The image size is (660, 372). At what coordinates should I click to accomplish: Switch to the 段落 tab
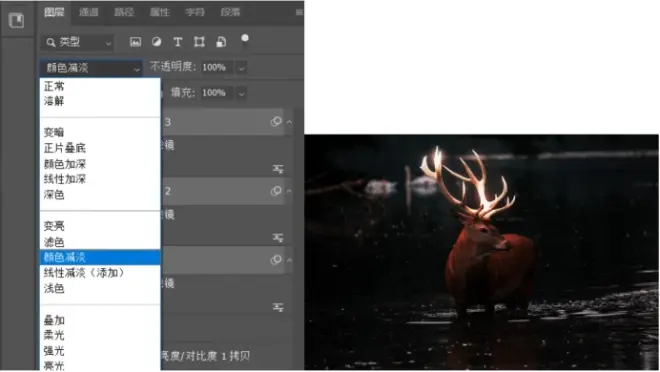[230, 12]
